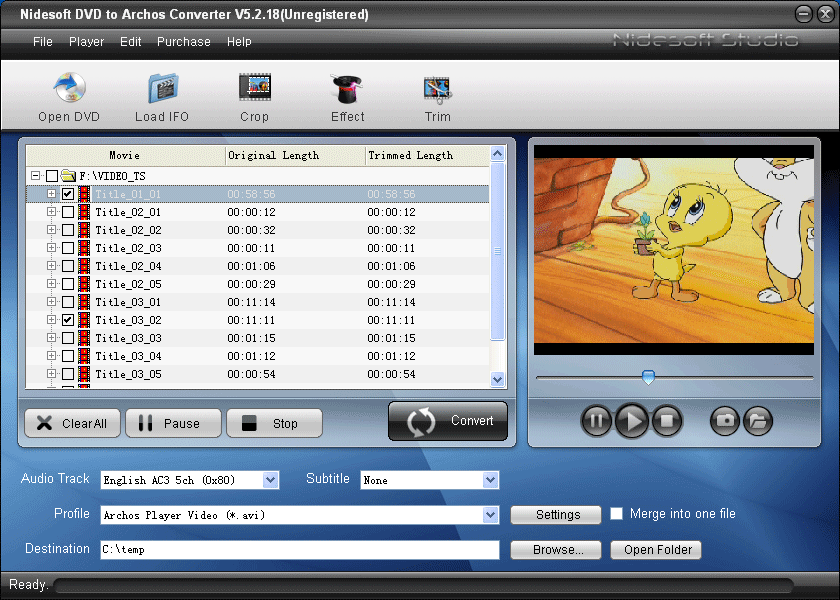Screen dimensions: 840x600
Task: Click the film icon of Title_01_01
Action: (84, 194)
